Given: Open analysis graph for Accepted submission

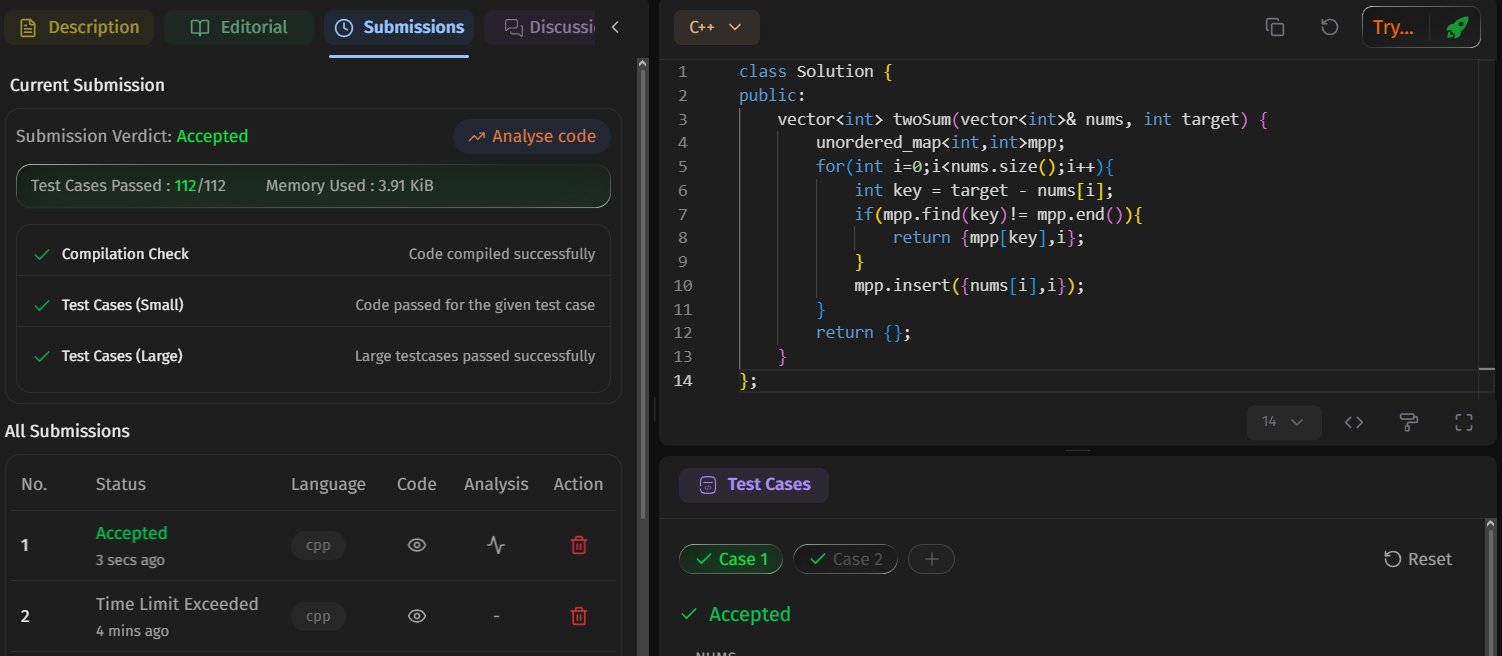Looking at the screenshot, I should pyautogui.click(x=496, y=545).
